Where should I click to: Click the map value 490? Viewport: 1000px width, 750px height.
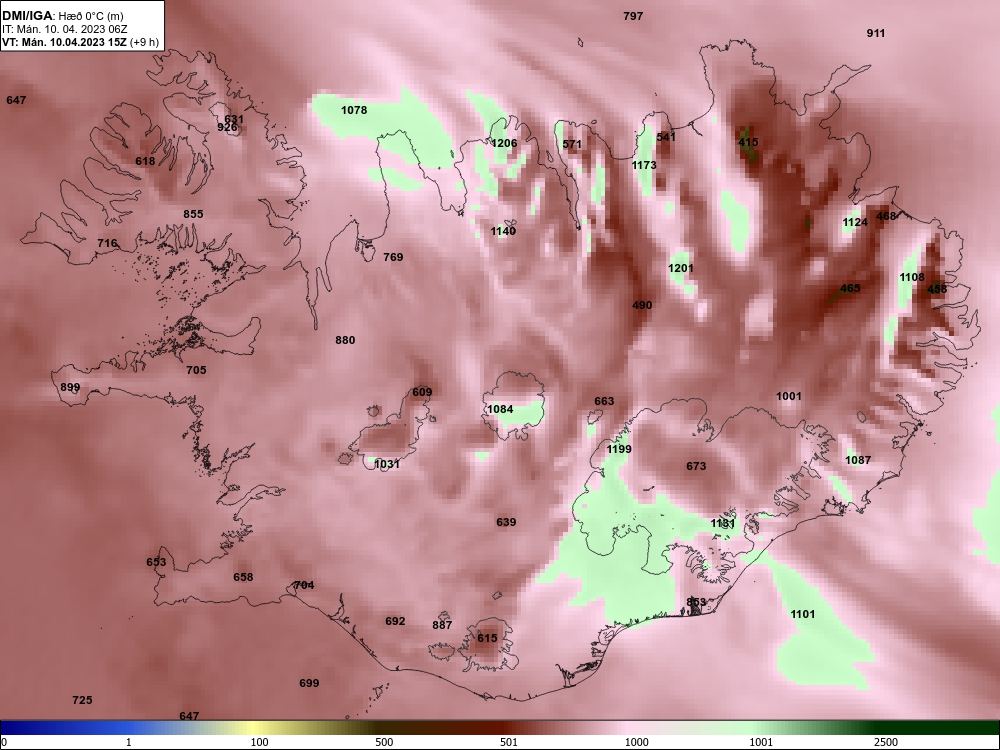642,305
